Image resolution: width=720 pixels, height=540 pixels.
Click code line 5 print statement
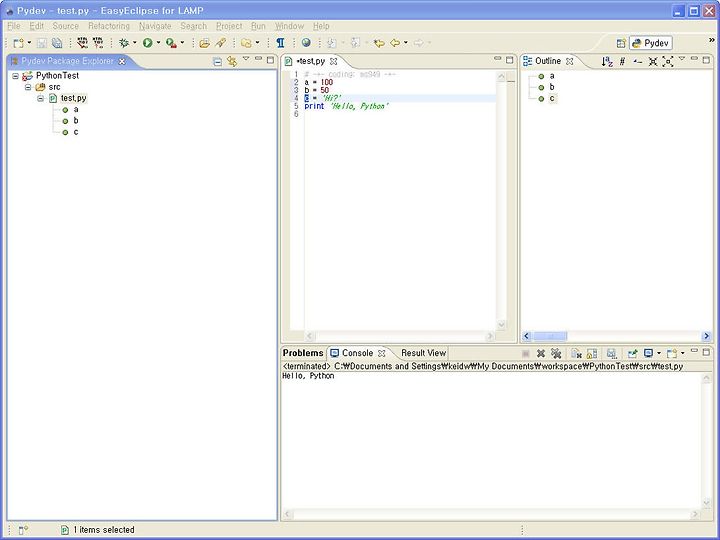(347, 106)
